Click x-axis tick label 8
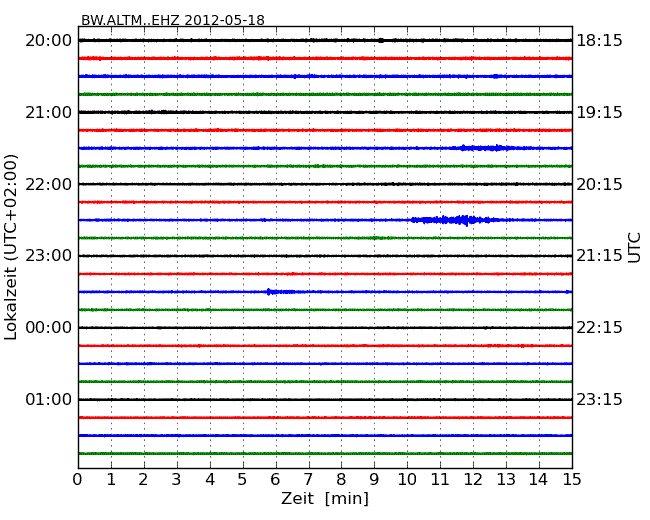The image size is (650, 520). pyautogui.click(x=341, y=479)
